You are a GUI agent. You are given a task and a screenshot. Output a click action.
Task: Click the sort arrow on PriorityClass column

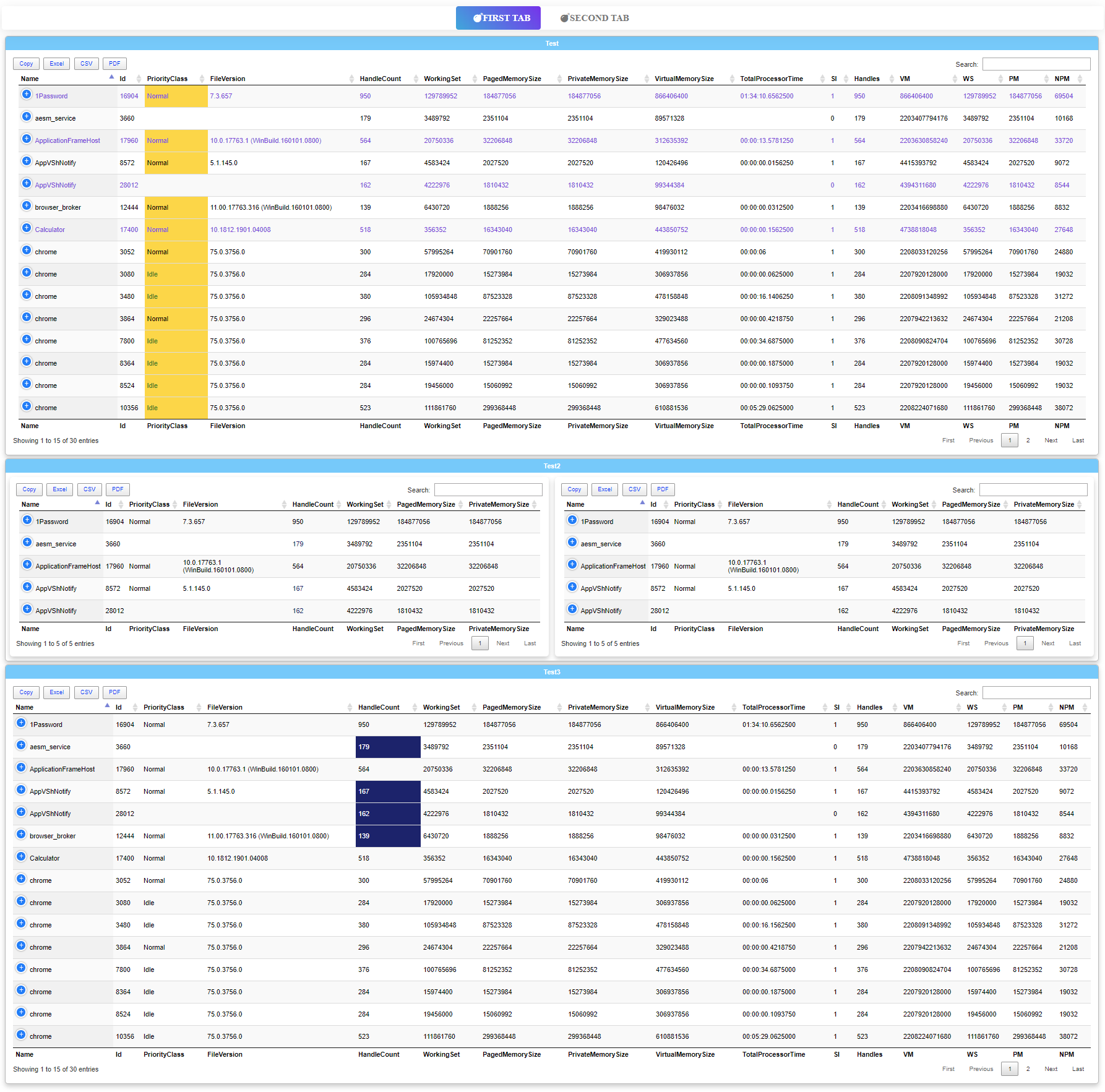(201, 79)
